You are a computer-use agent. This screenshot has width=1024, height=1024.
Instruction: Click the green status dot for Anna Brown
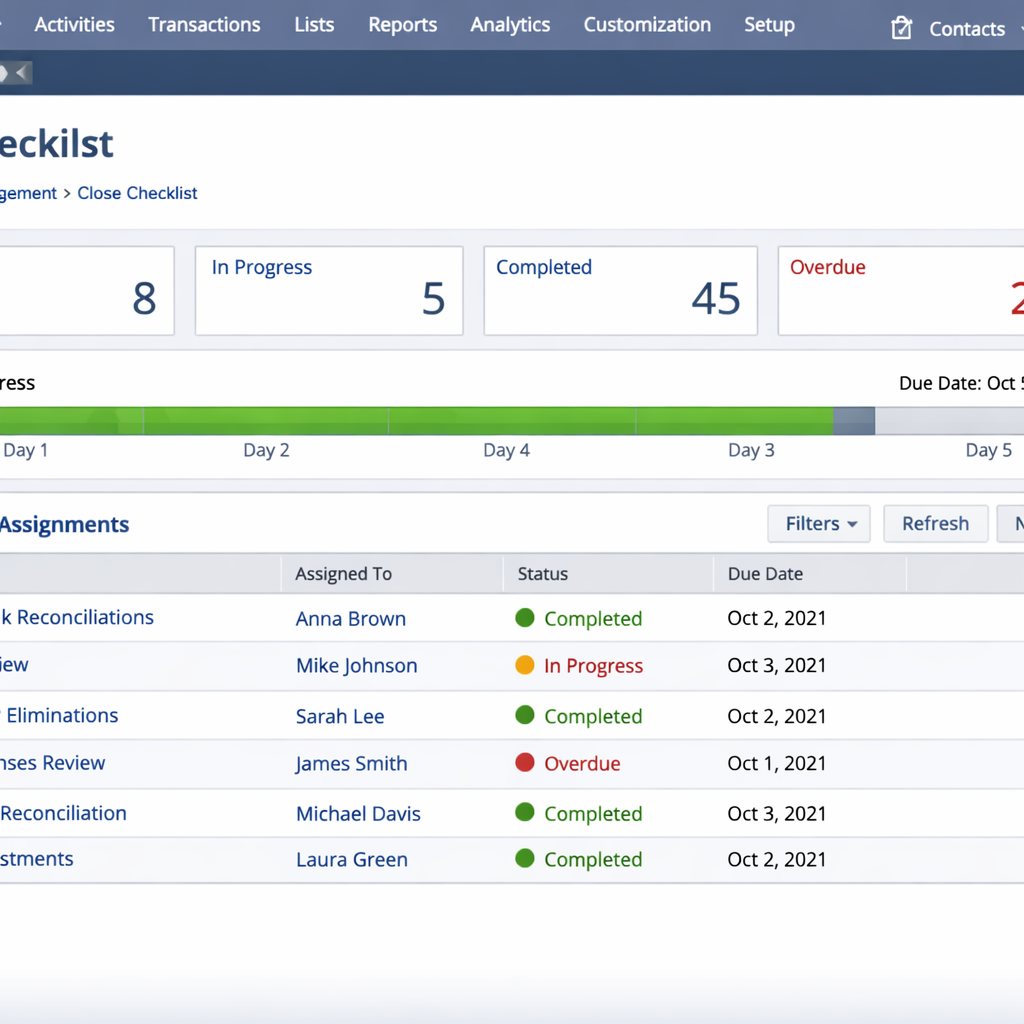pyautogui.click(x=525, y=618)
